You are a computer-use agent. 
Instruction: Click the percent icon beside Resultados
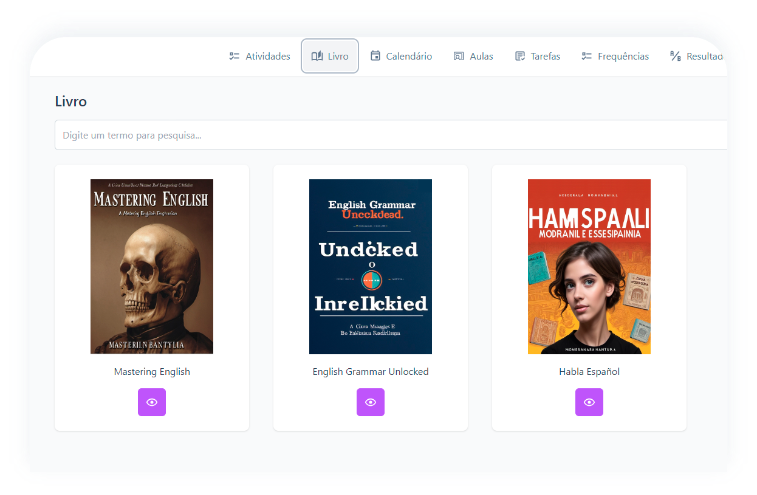point(675,57)
